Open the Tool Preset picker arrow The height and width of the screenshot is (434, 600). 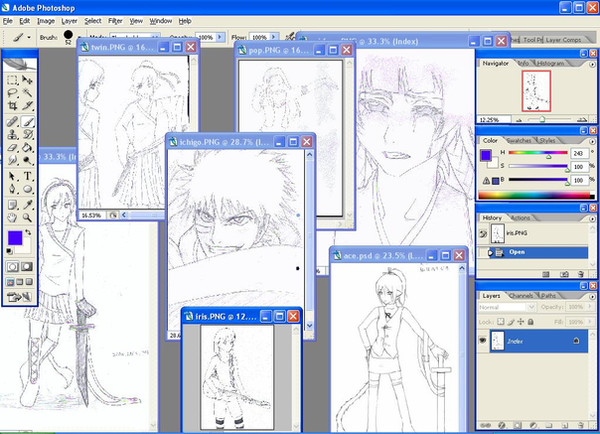(x=29, y=38)
